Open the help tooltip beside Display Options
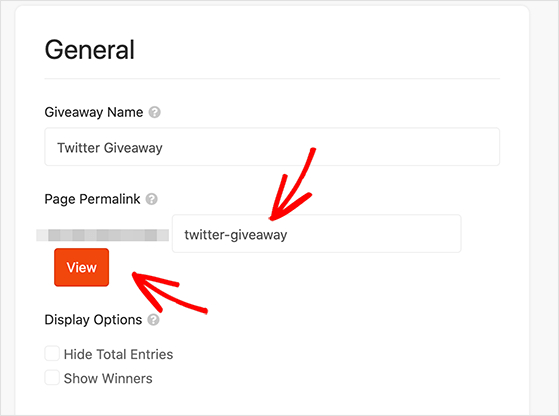Viewport: 559px width, 416px height. pyautogui.click(x=153, y=320)
